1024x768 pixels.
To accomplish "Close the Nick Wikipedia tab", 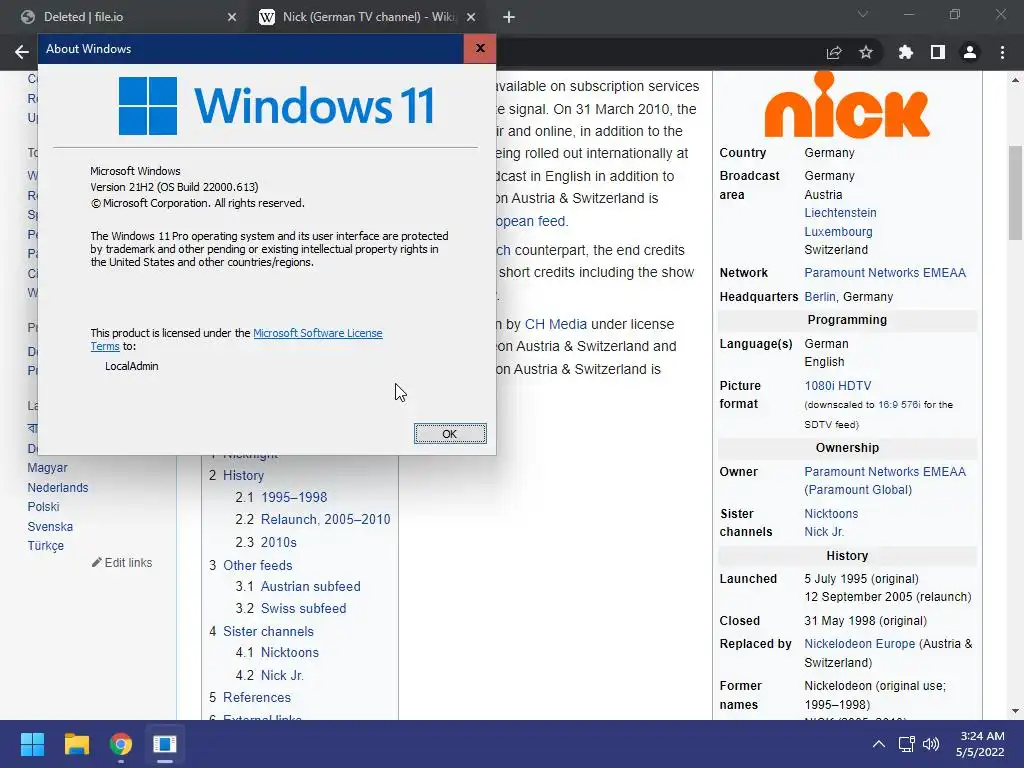I will [x=471, y=17].
